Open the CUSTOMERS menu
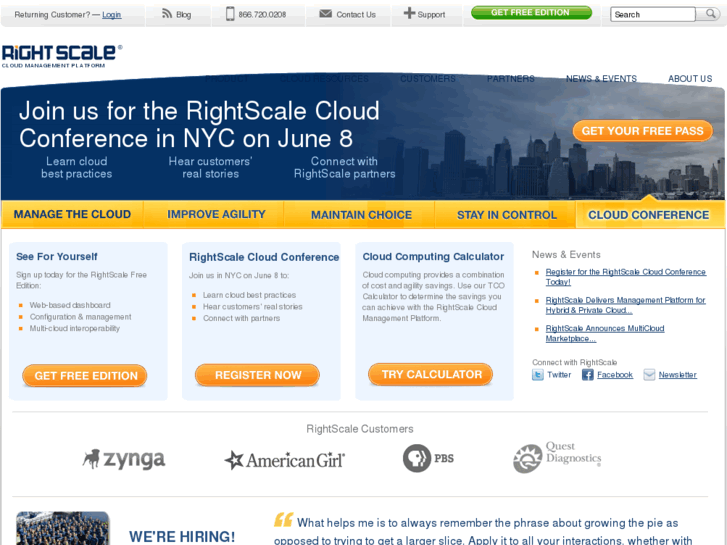727x545 pixels. point(428,79)
